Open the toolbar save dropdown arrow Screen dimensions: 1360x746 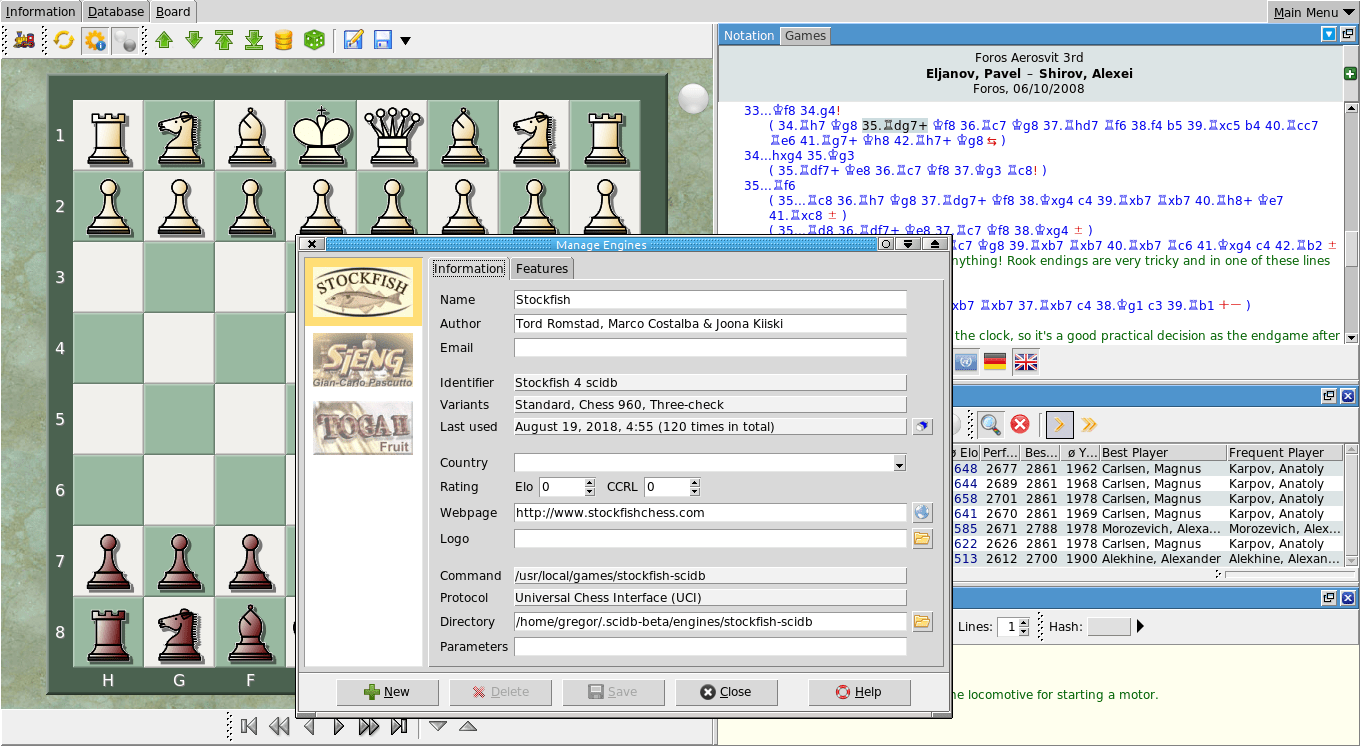(405, 40)
